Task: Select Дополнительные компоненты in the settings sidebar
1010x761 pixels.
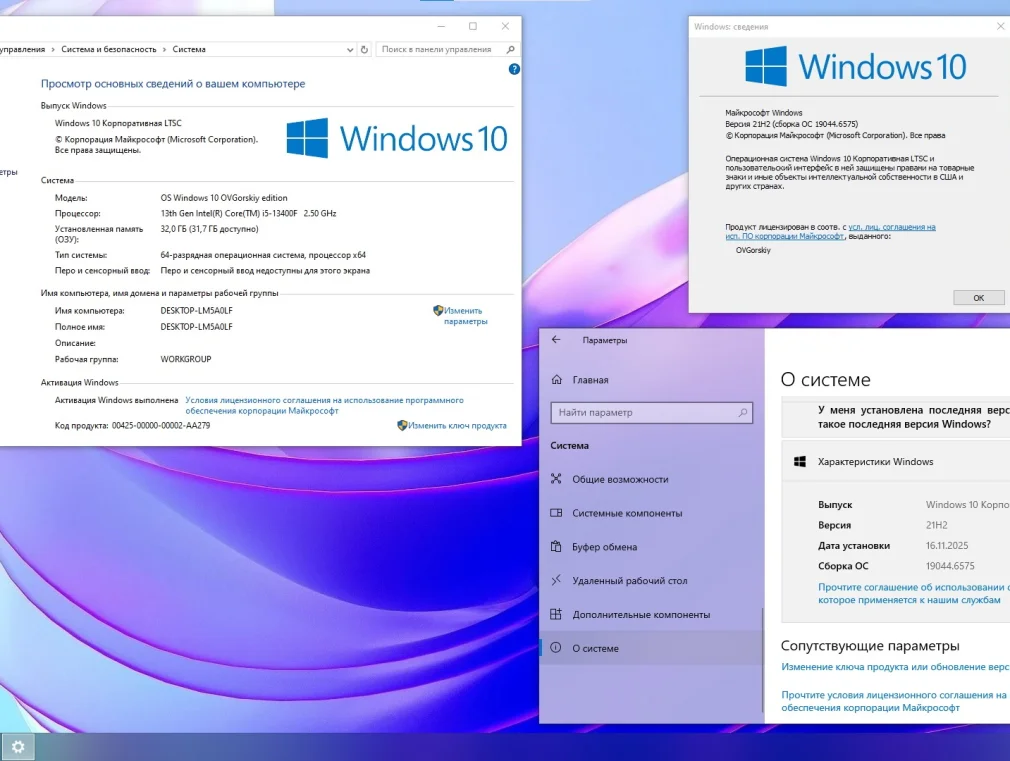Action: [x=641, y=615]
